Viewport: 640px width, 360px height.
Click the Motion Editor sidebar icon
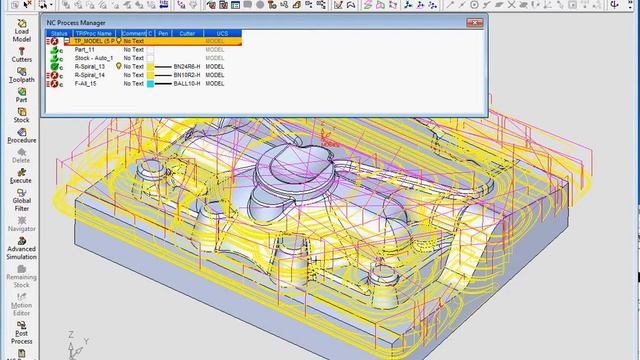coord(22,304)
